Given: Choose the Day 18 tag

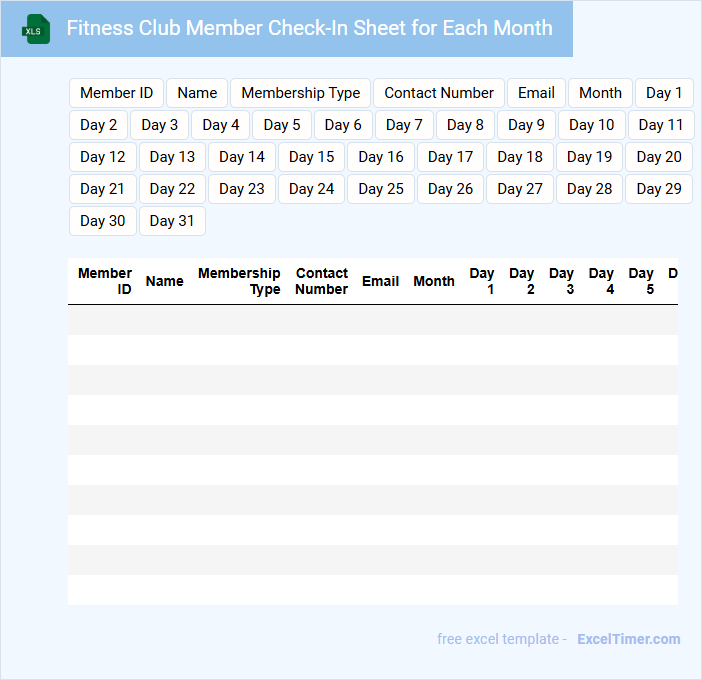Looking at the screenshot, I should pyautogui.click(x=520, y=157).
